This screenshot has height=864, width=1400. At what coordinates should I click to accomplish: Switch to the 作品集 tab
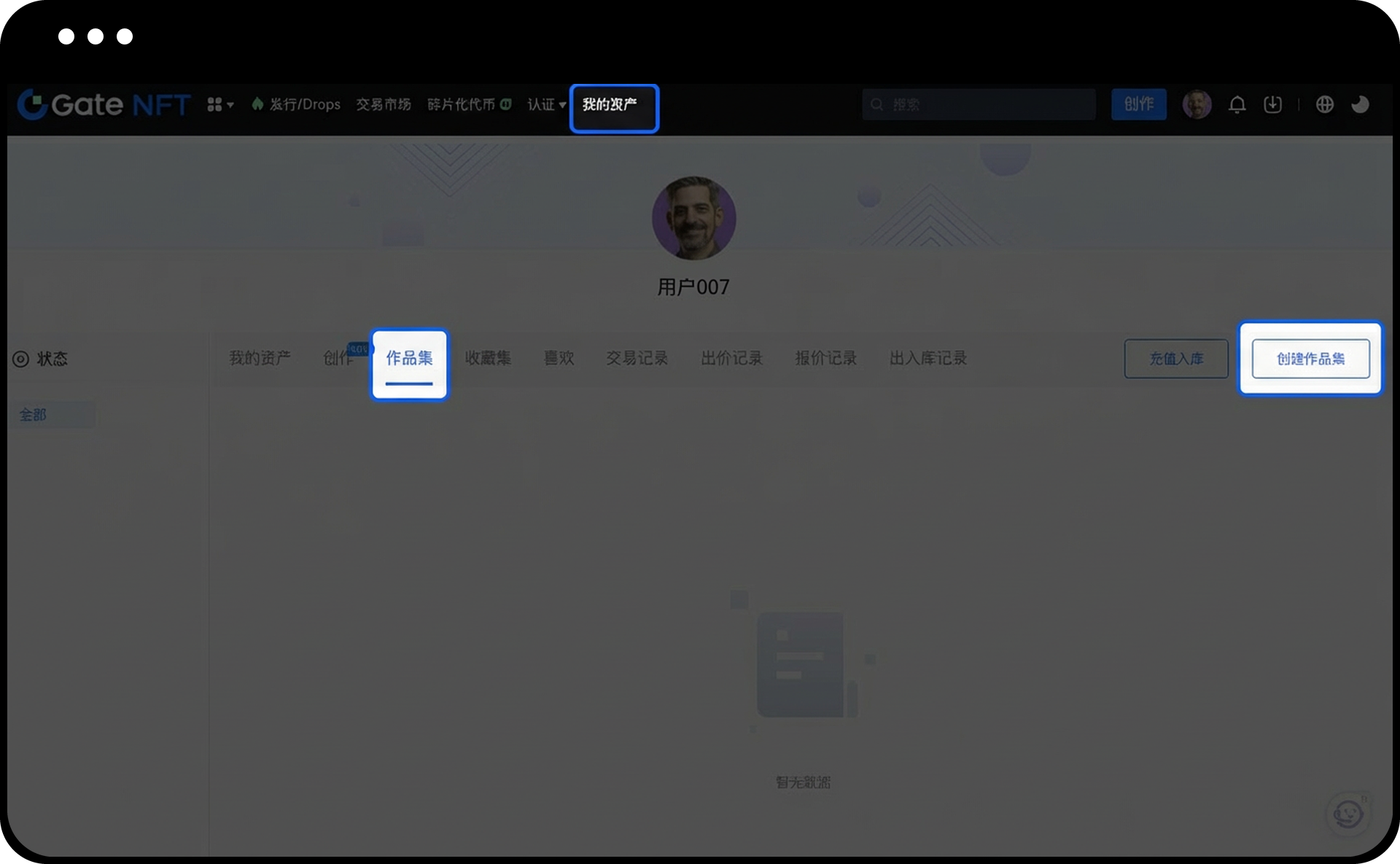409,359
